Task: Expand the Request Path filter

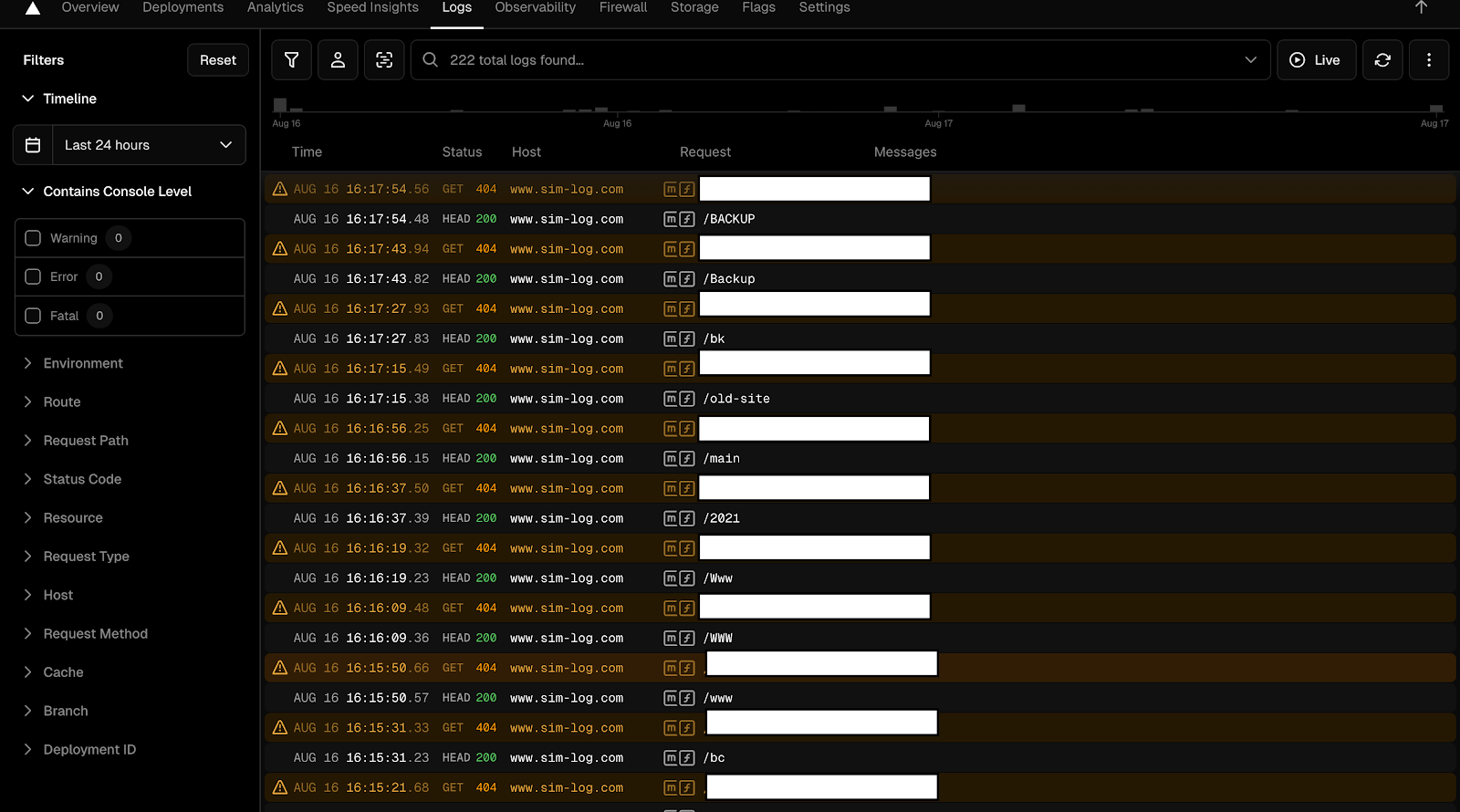Action: coord(76,441)
